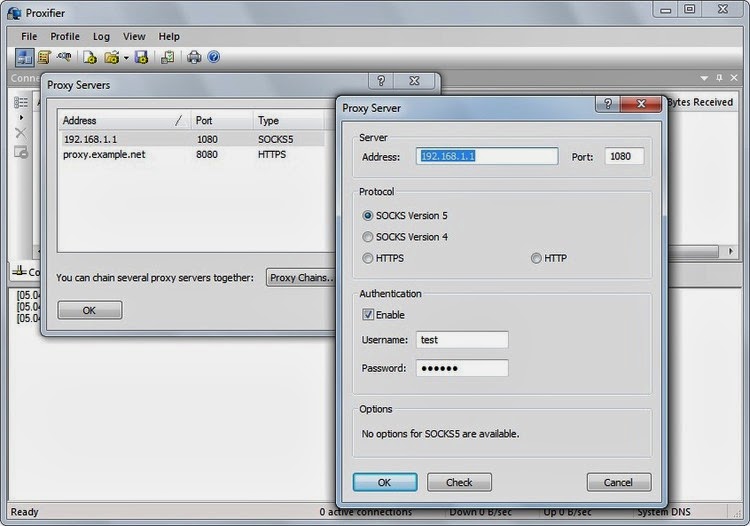Image resolution: width=750 pixels, height=526 pixels.
Task: Click the Port input field showing 1080
Action: pos(624,156)
